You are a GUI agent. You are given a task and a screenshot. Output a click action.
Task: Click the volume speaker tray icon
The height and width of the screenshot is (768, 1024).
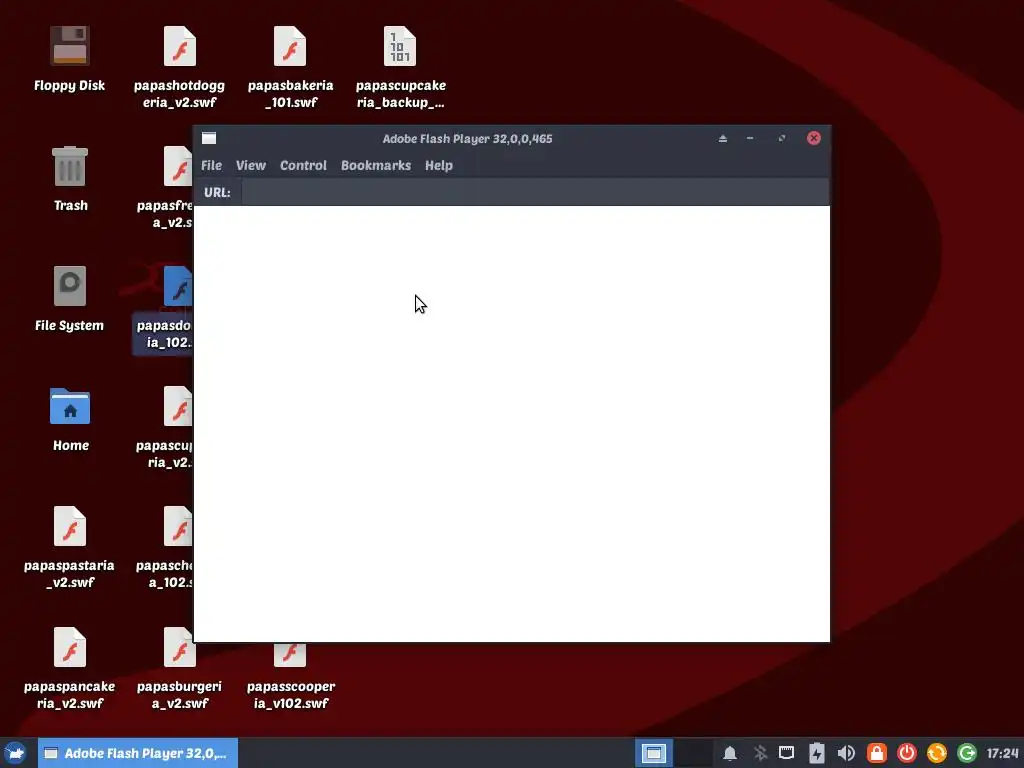click(846, 753)
